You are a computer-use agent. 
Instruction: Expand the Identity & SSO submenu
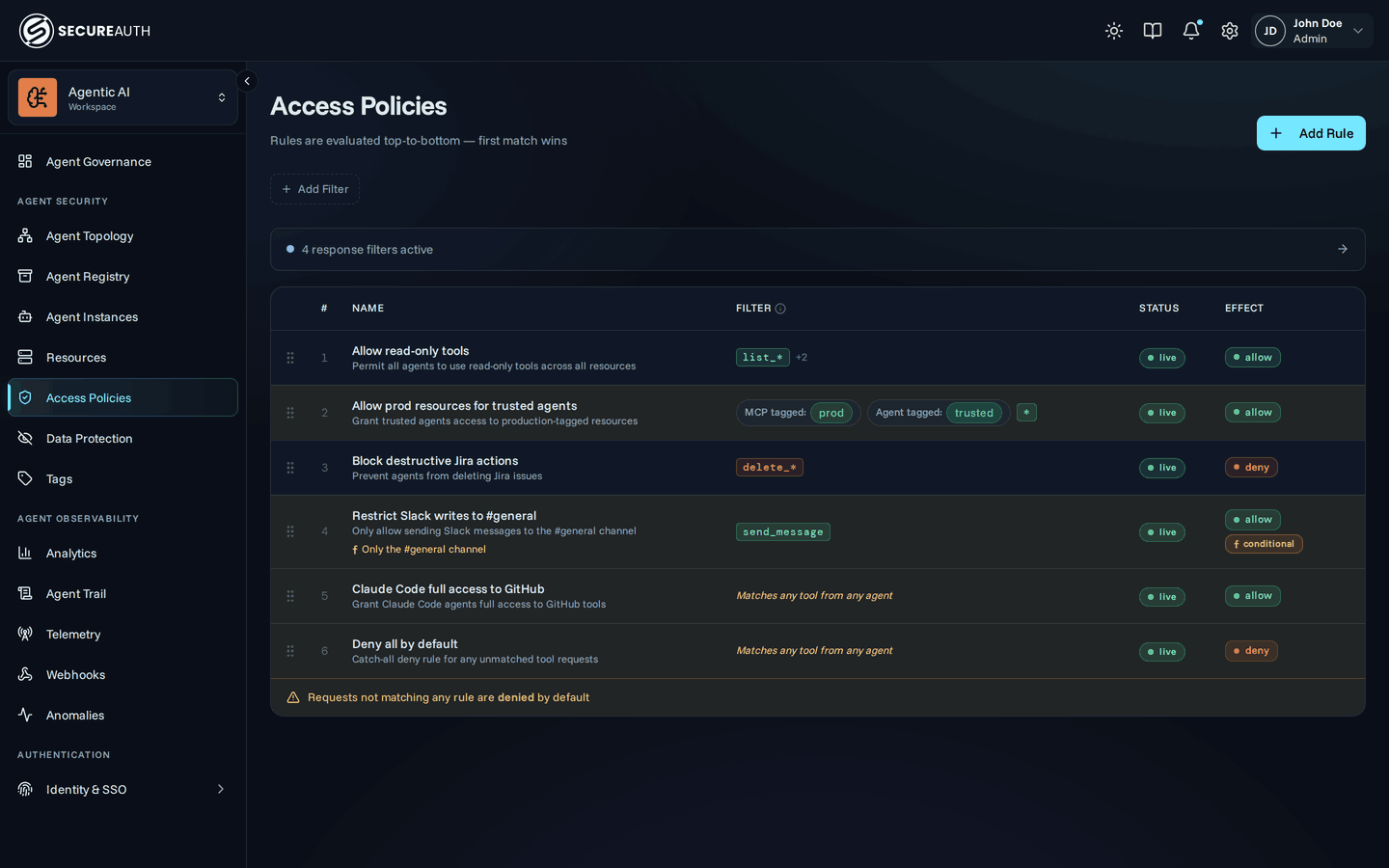(221, 789)
